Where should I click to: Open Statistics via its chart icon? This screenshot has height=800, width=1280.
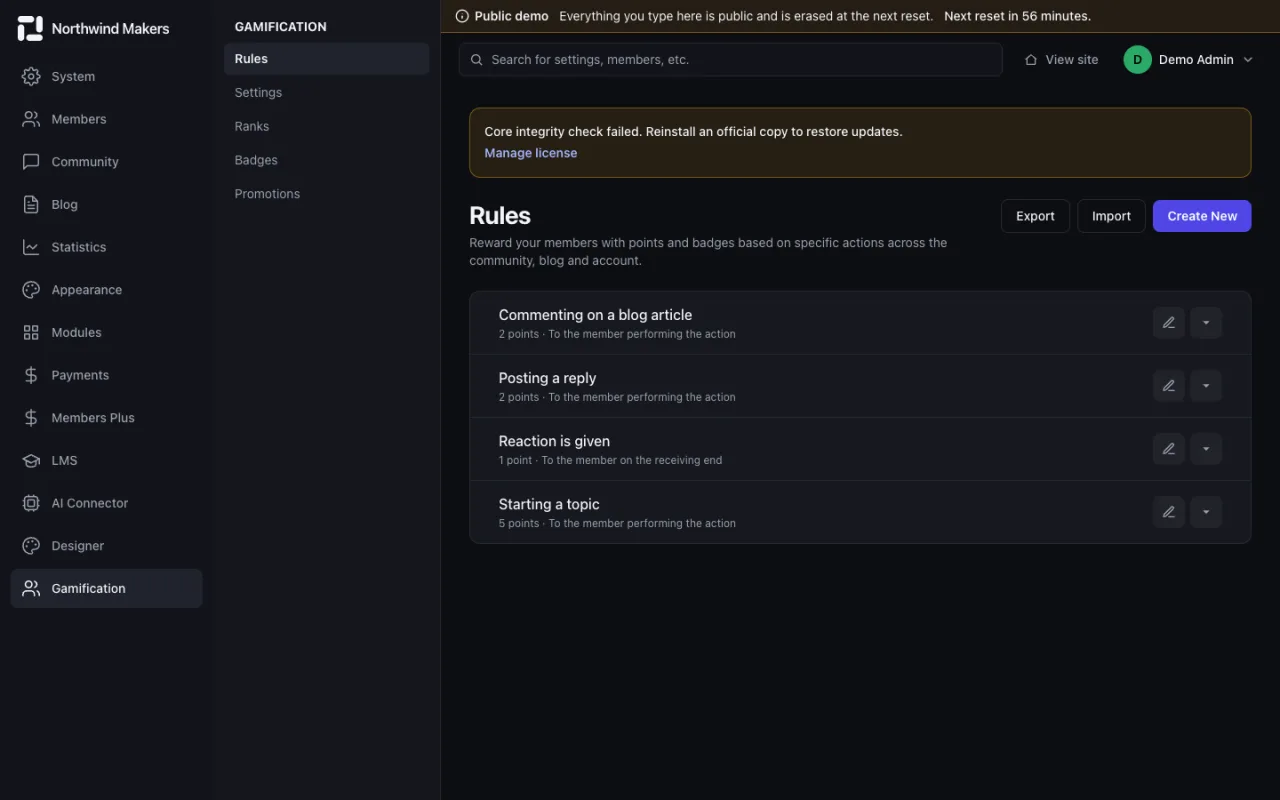[31, 247]
